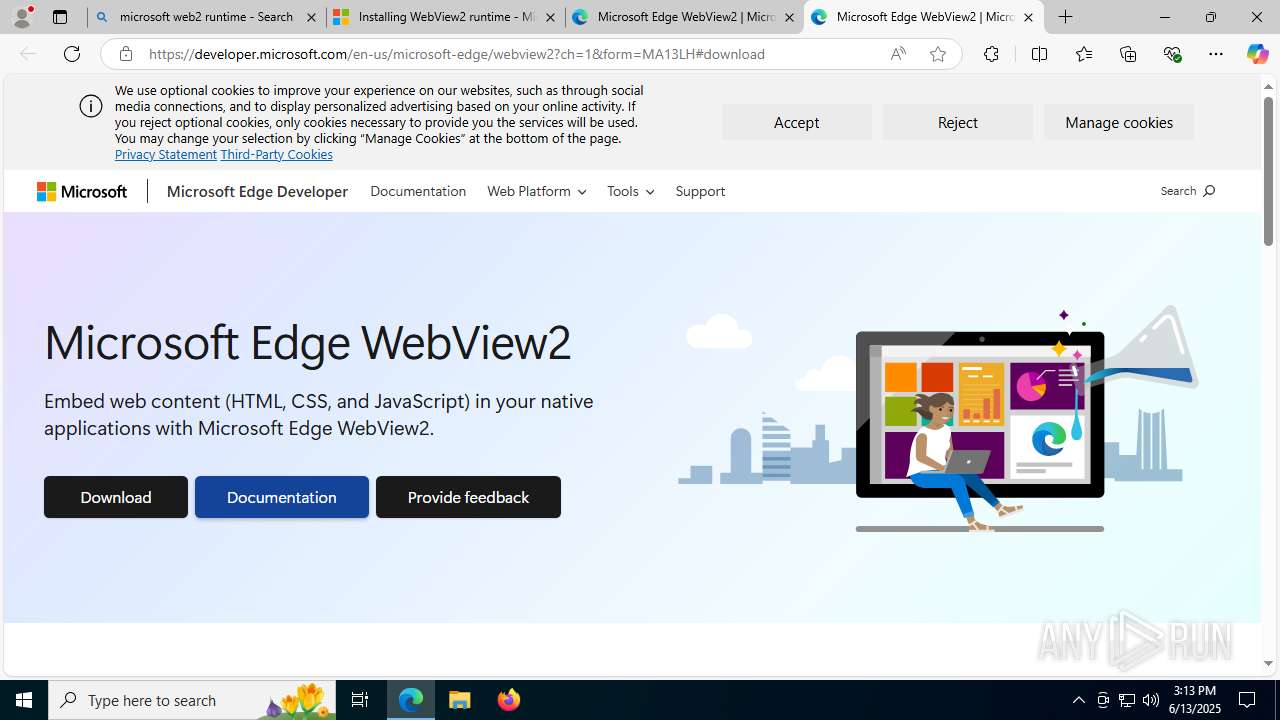Toggle Split screen icon

(1039, 54)
